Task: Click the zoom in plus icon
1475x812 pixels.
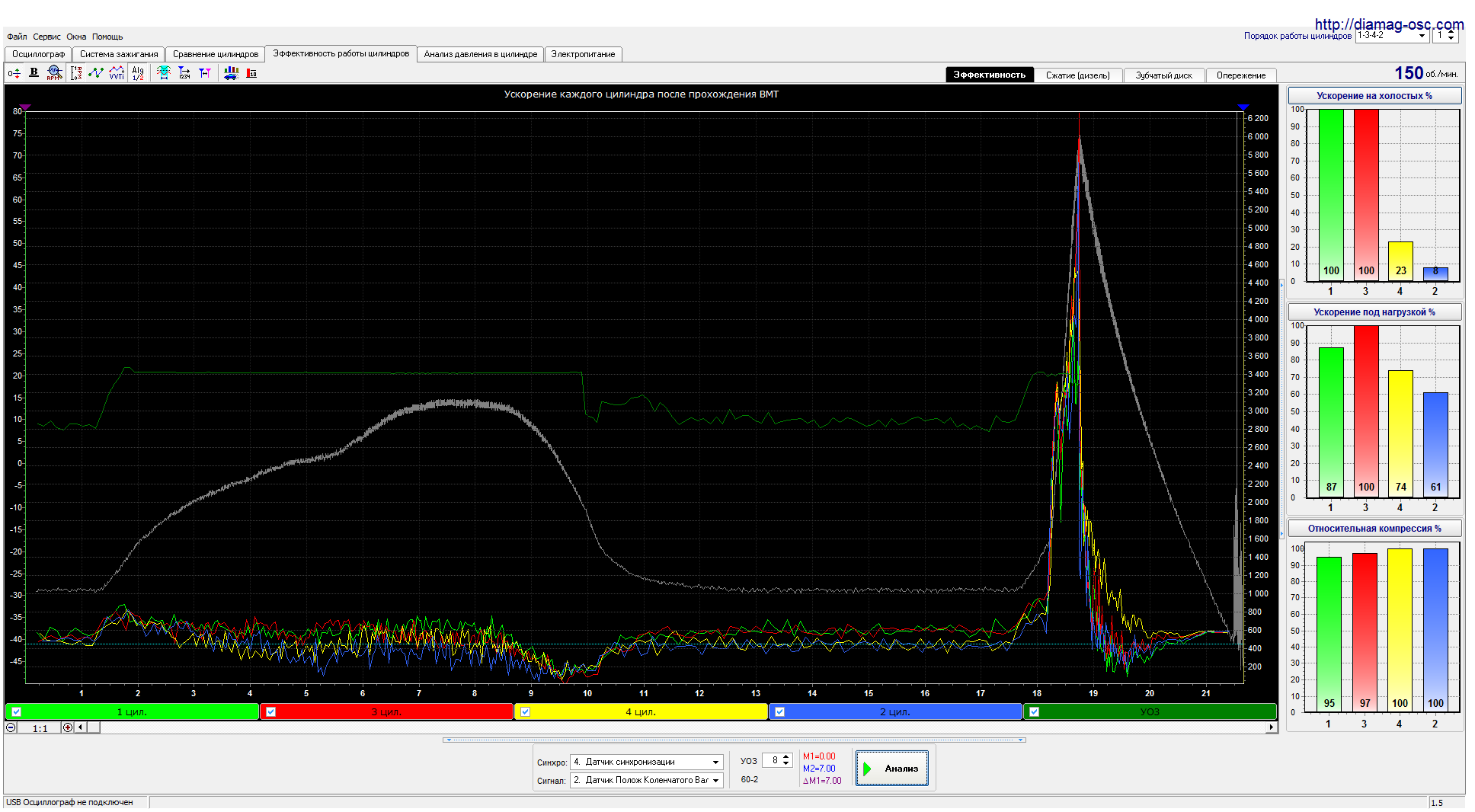Action: tap(68, 727)
